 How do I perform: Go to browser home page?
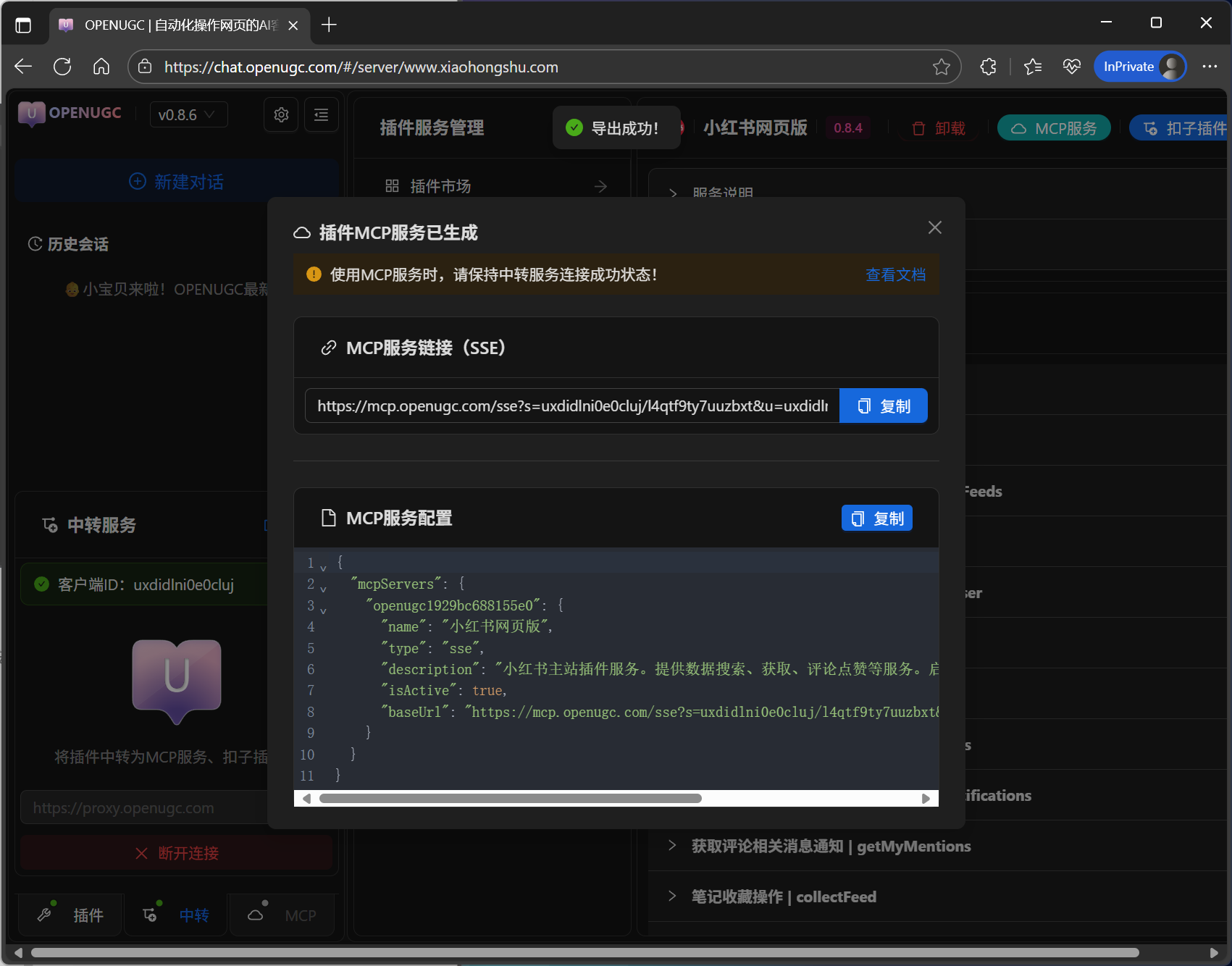[101, 67]
